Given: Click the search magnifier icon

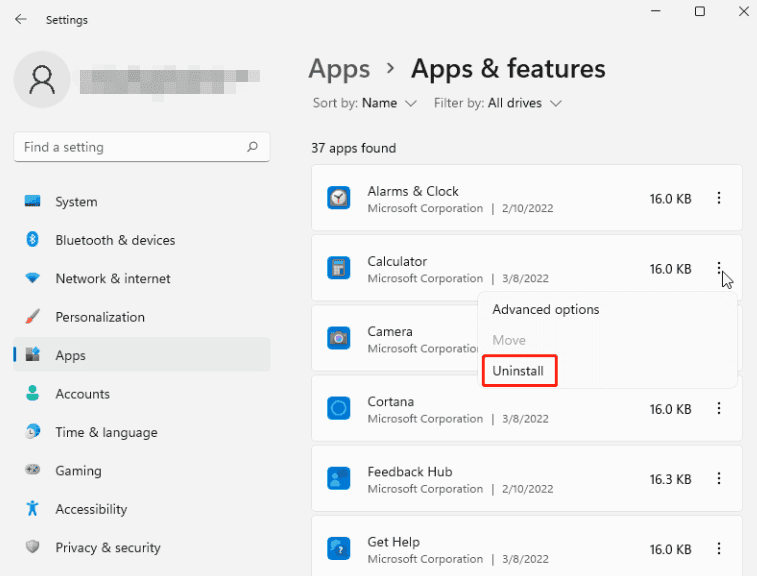Looking at the screenshot, I should [x=252, y=146].
